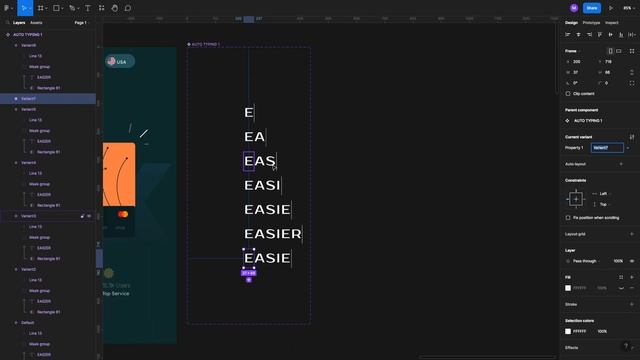The image size is (640, 360).
Task: Switch to the Prototype tab
Action: point(591,23)
